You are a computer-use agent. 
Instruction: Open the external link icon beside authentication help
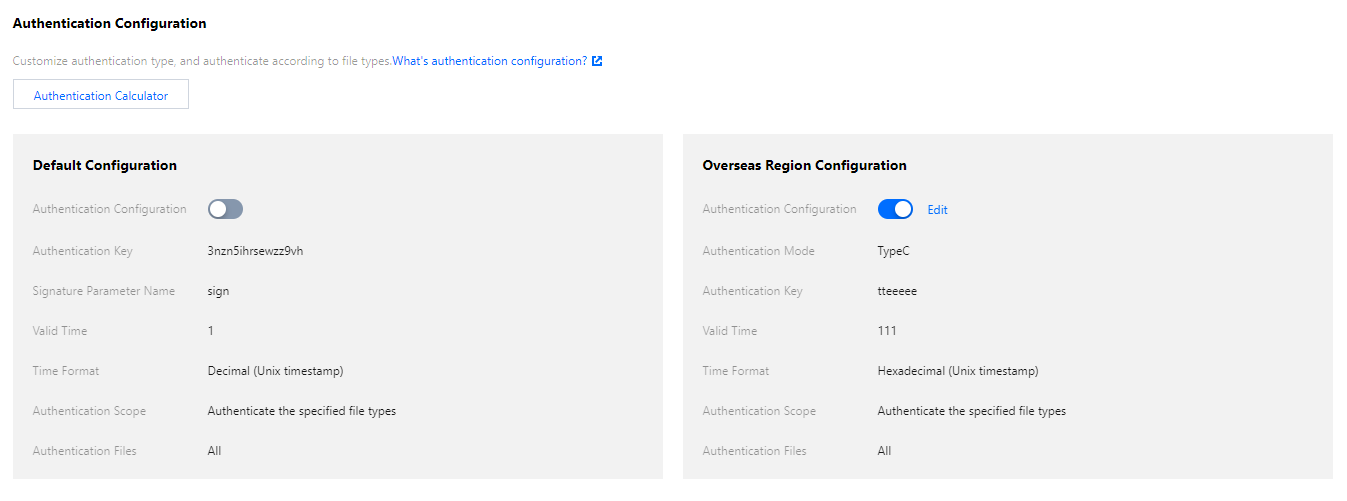[x=597, y=61]
